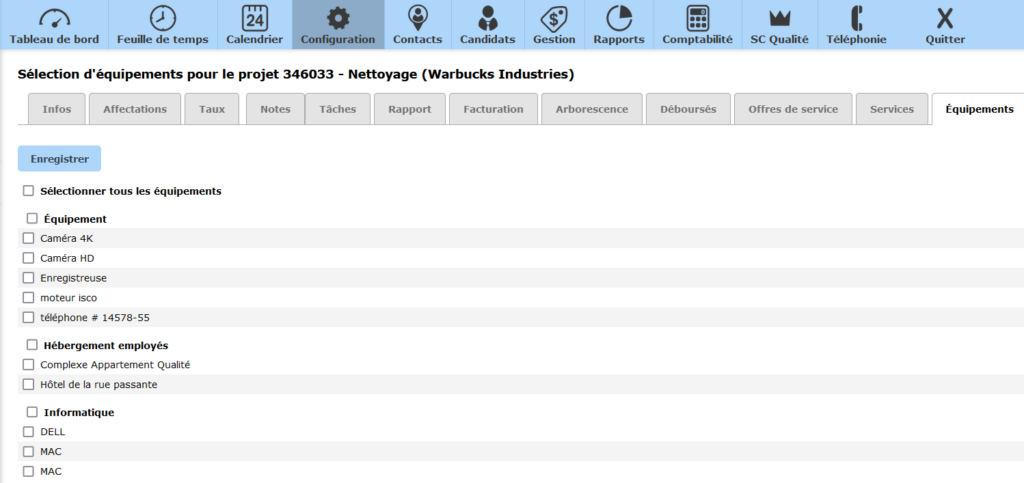This screenshot has height=483, width=1024.
Task: Select the Hôtel de la rue passante checkbox
Action: (x=29, y=384)
